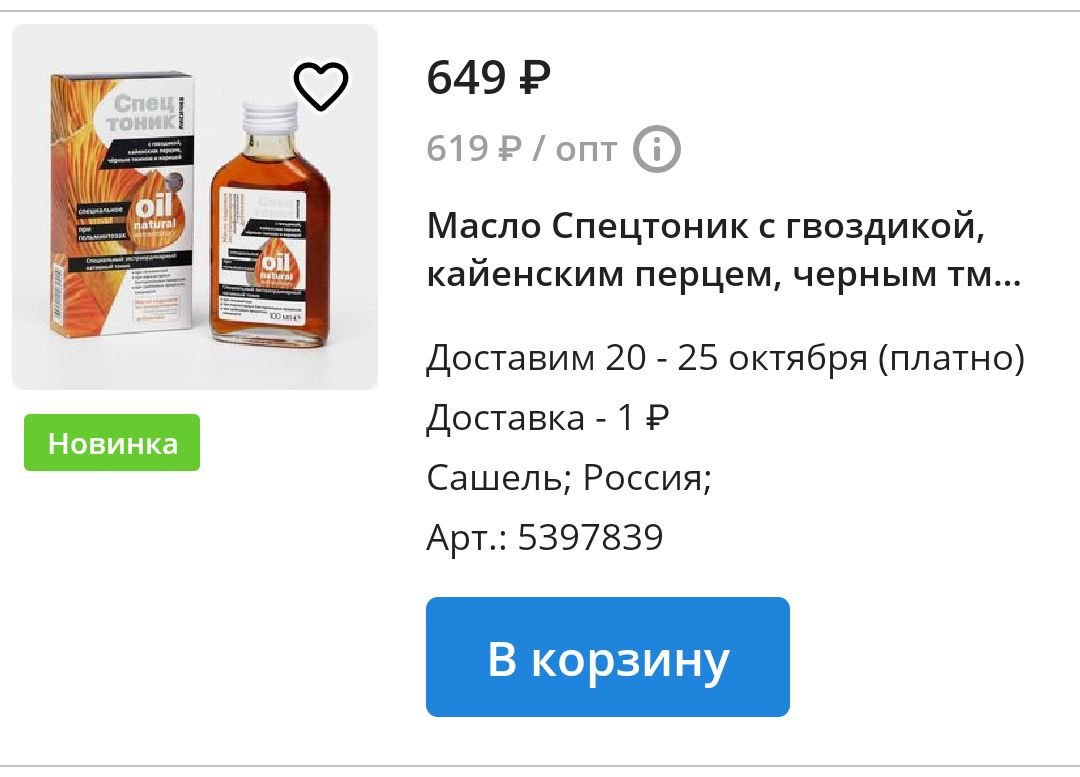Open wholesale price info icon
The width and height of the screenshot is (1080, 777).
click(656, 149)
